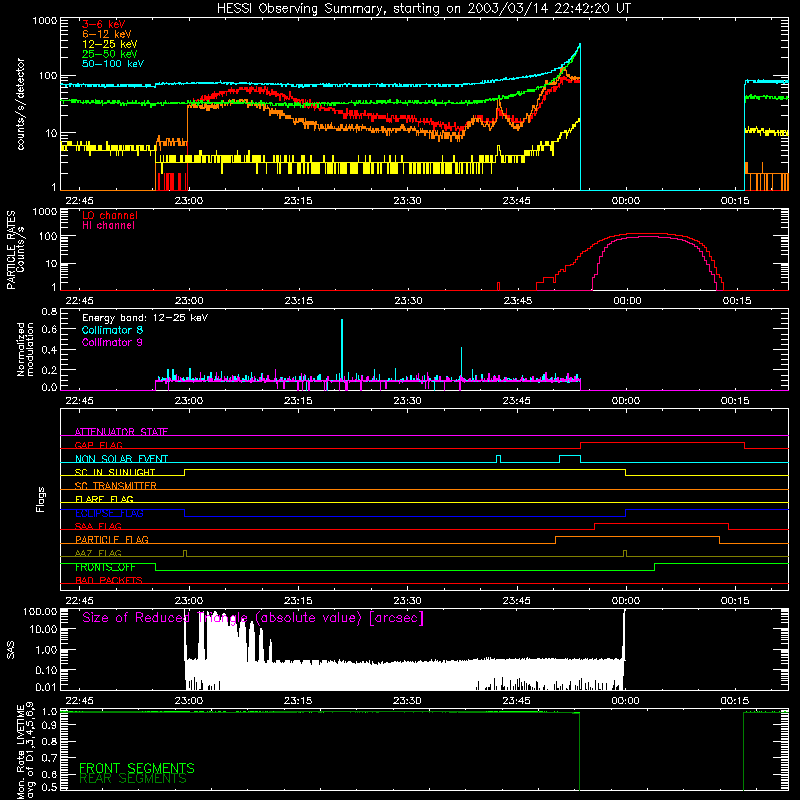Click the 23:30 tick under the Flags panel
This screenshot has width=800, height=800.
click(x=407, y=601)
